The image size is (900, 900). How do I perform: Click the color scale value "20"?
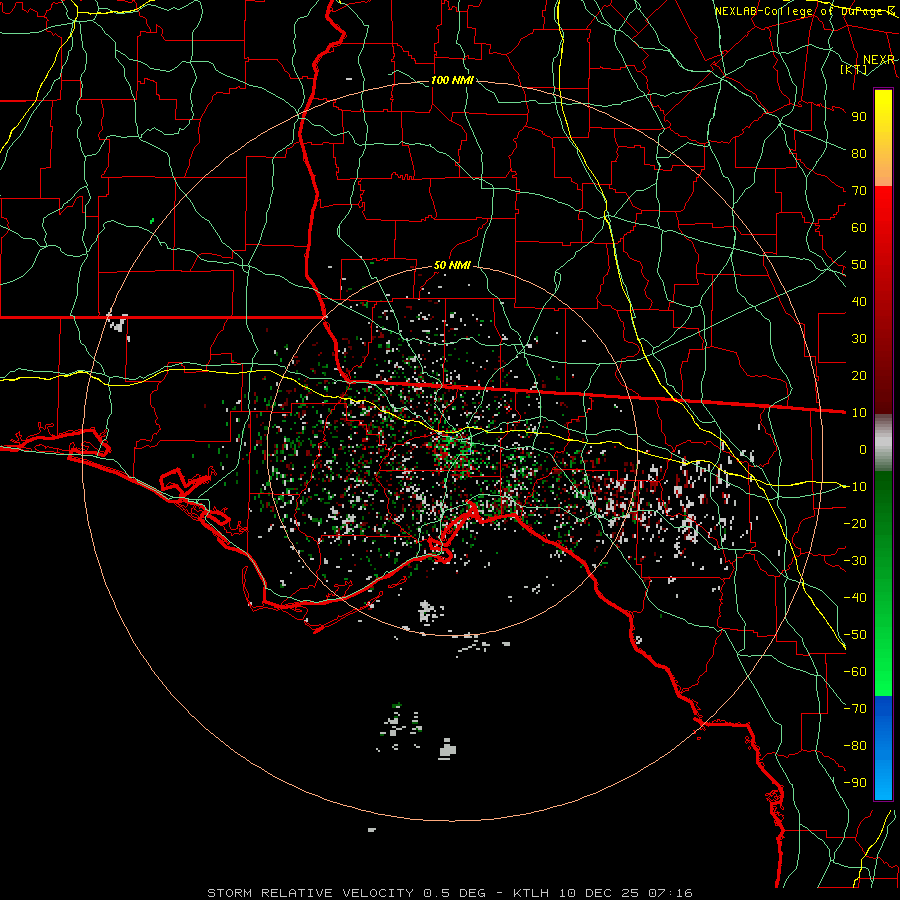pos(859,375)
